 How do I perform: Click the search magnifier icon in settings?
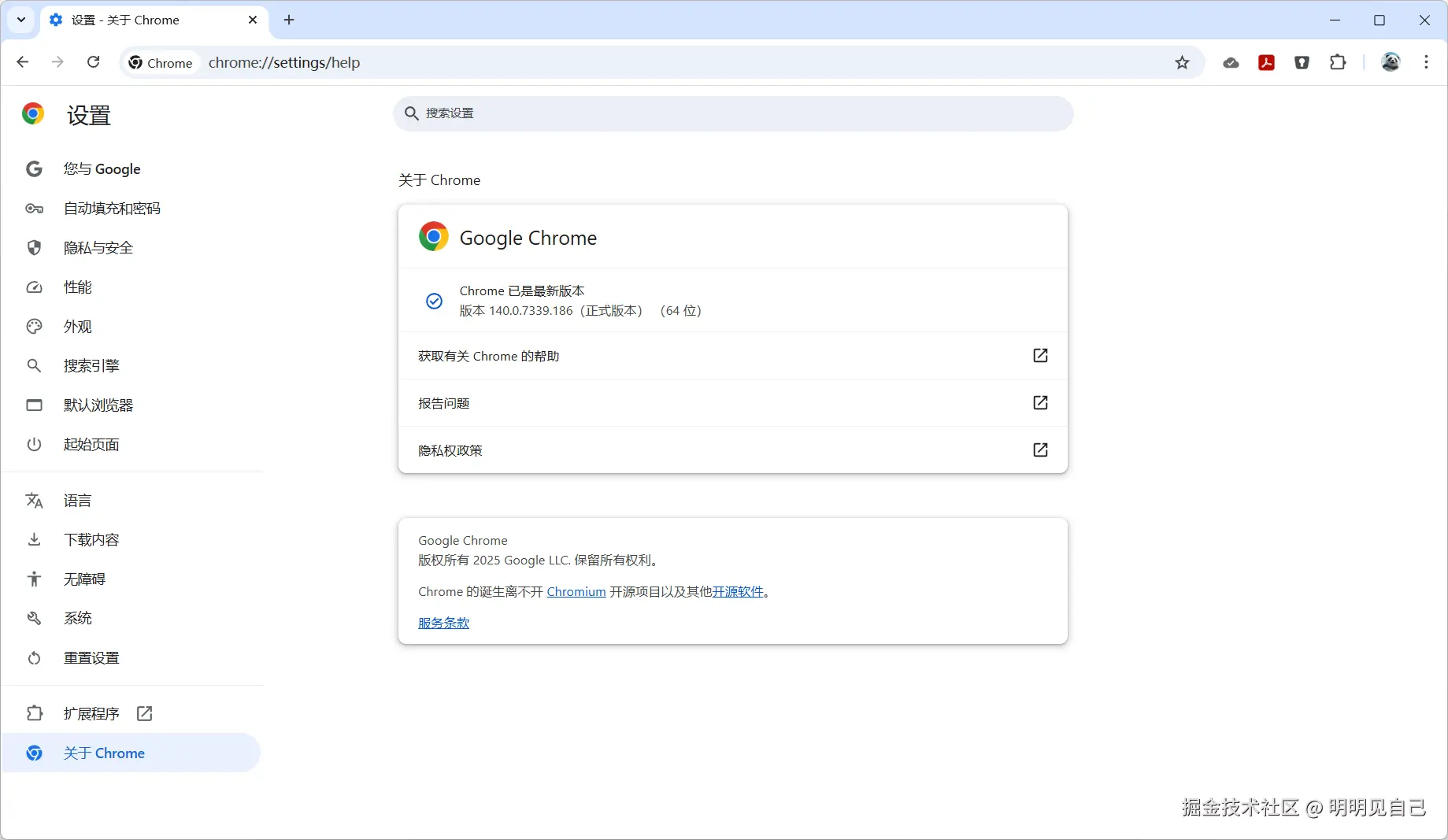(411, 113)
